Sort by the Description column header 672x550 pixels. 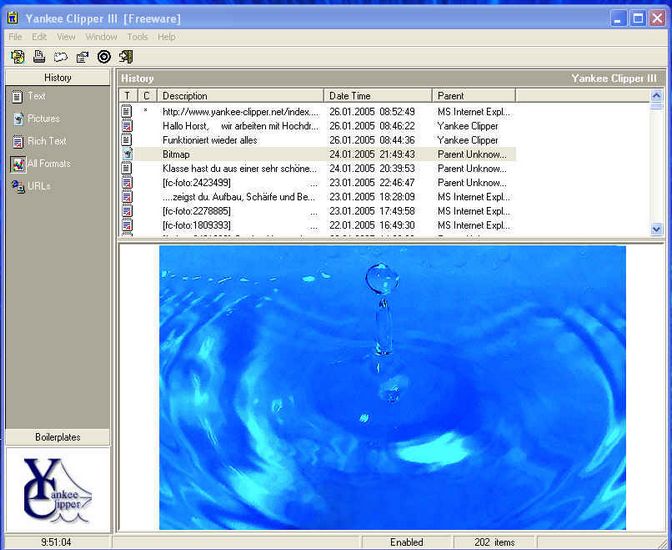click(x=240, y=96)
